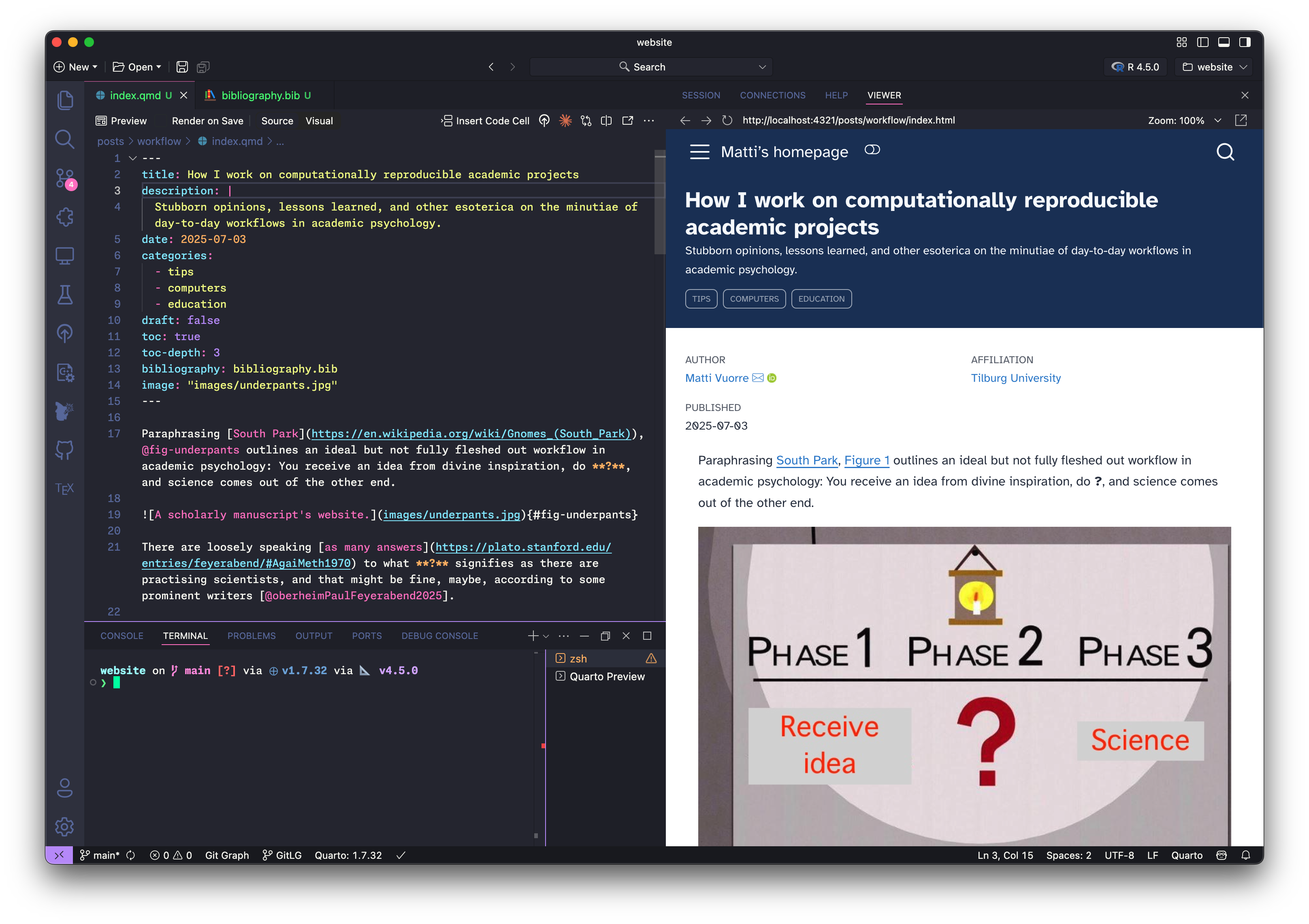Switch to the OUTPUT panel tab
The image size is (1309, 924).
pyautogui.click(x=313, y=636)
